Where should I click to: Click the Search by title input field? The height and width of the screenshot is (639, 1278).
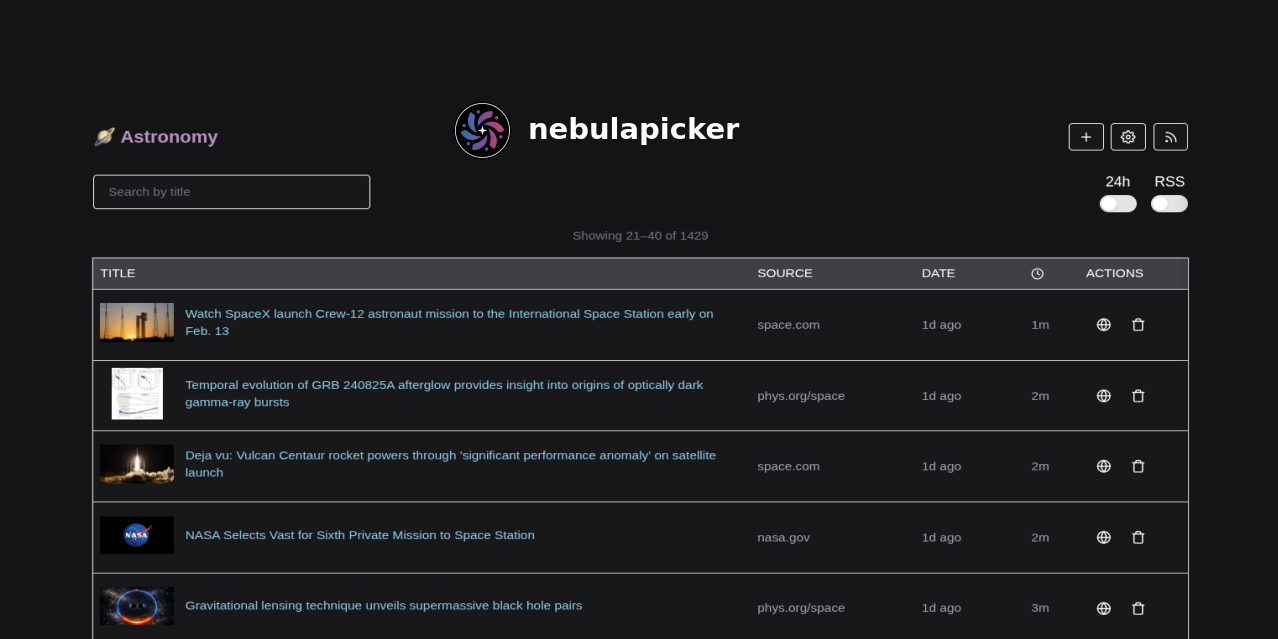coord(231,191)
